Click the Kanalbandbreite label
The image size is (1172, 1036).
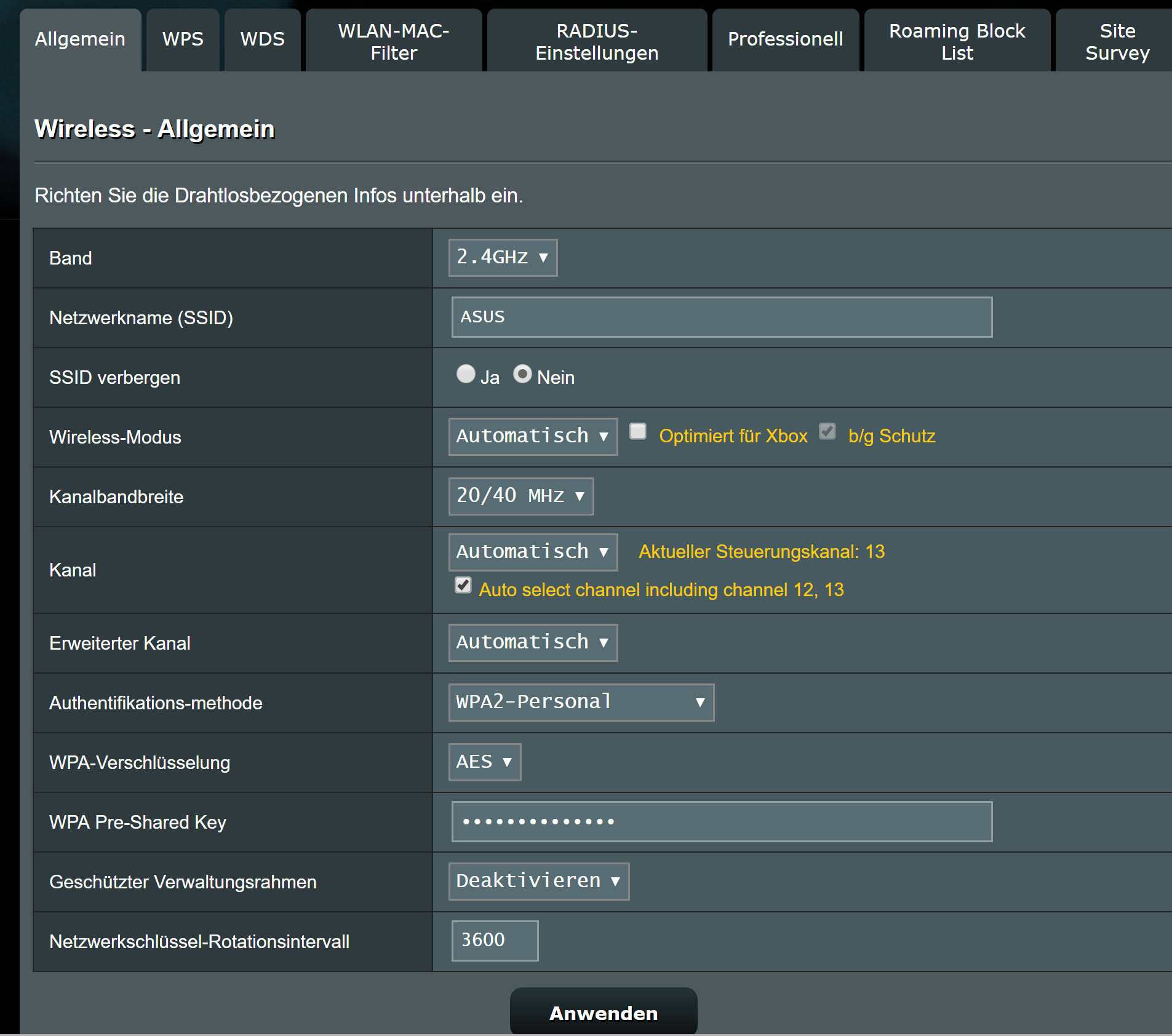tap(116, 497)
